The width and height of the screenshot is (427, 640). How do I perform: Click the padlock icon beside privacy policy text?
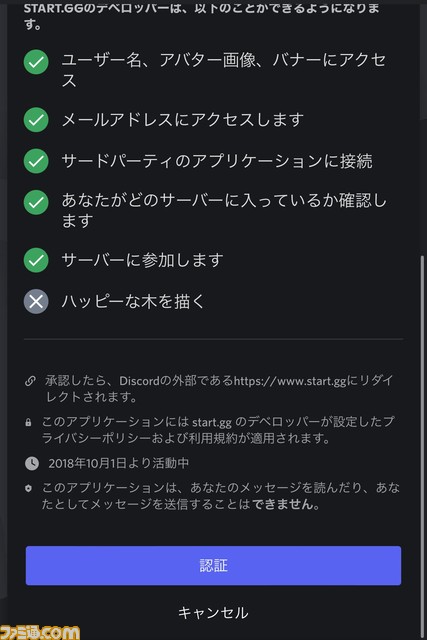tap(28, 422)
